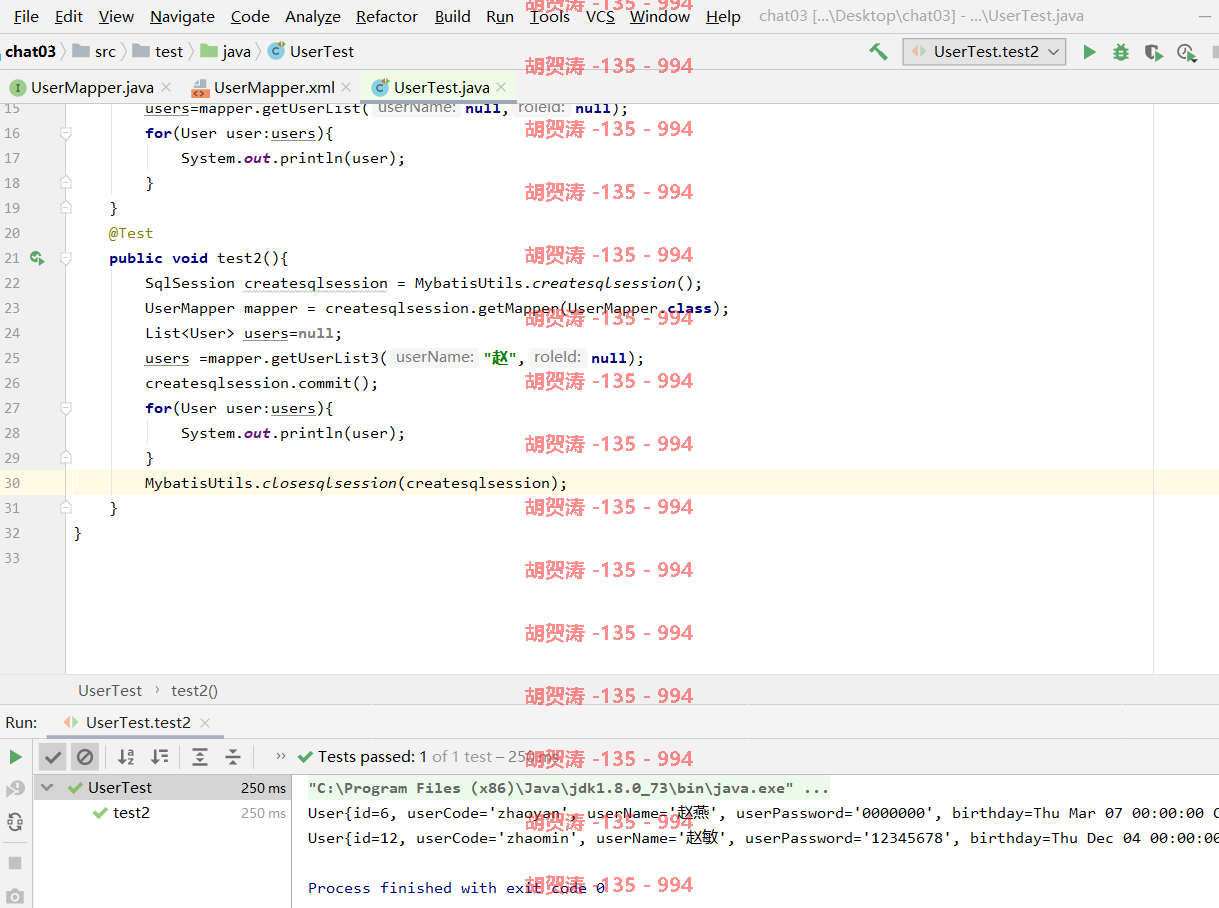Click fold end marker at line 29
1219x908 pixels.
66,458
